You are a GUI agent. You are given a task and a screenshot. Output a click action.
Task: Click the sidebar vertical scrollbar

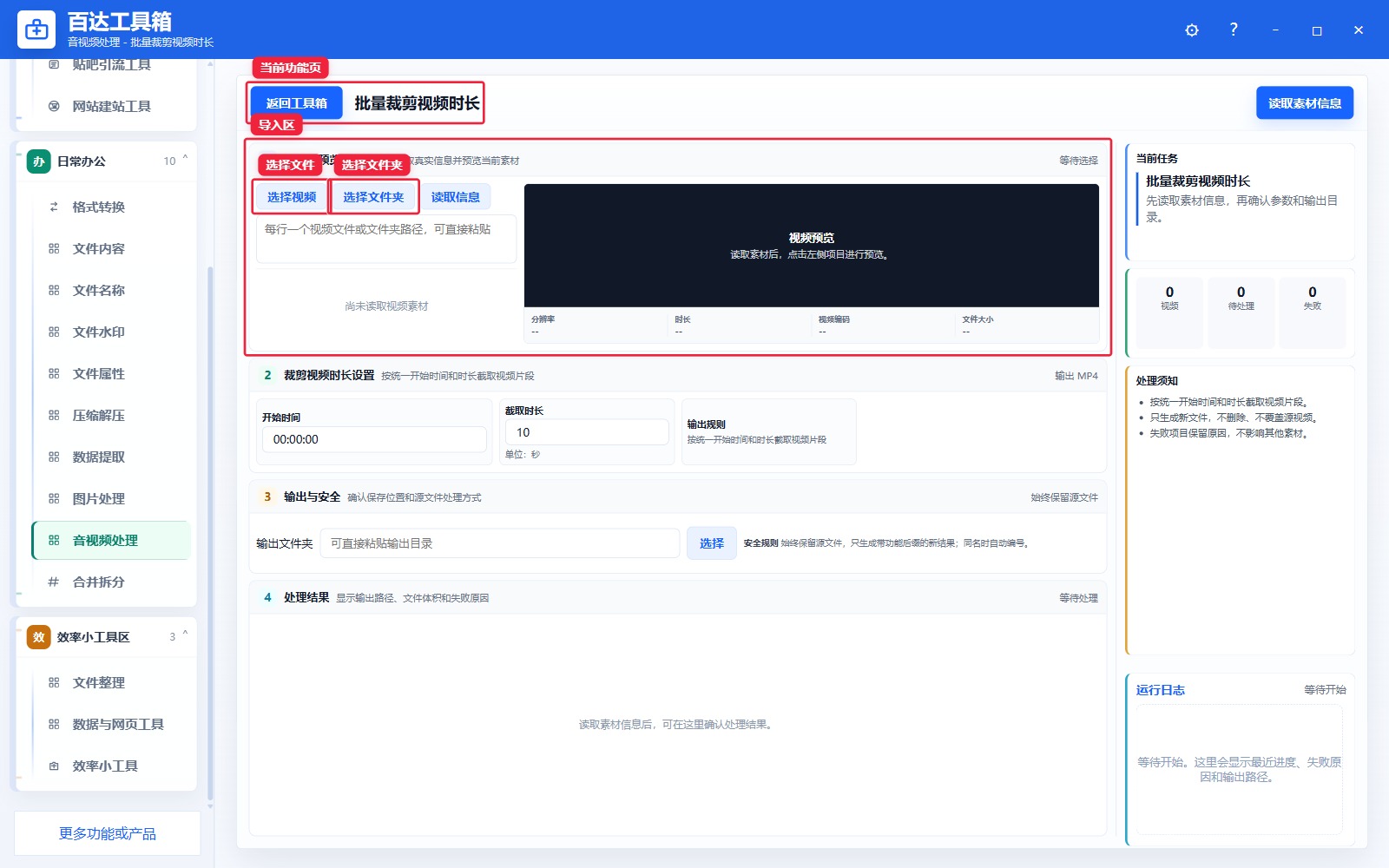click(210, 534)
